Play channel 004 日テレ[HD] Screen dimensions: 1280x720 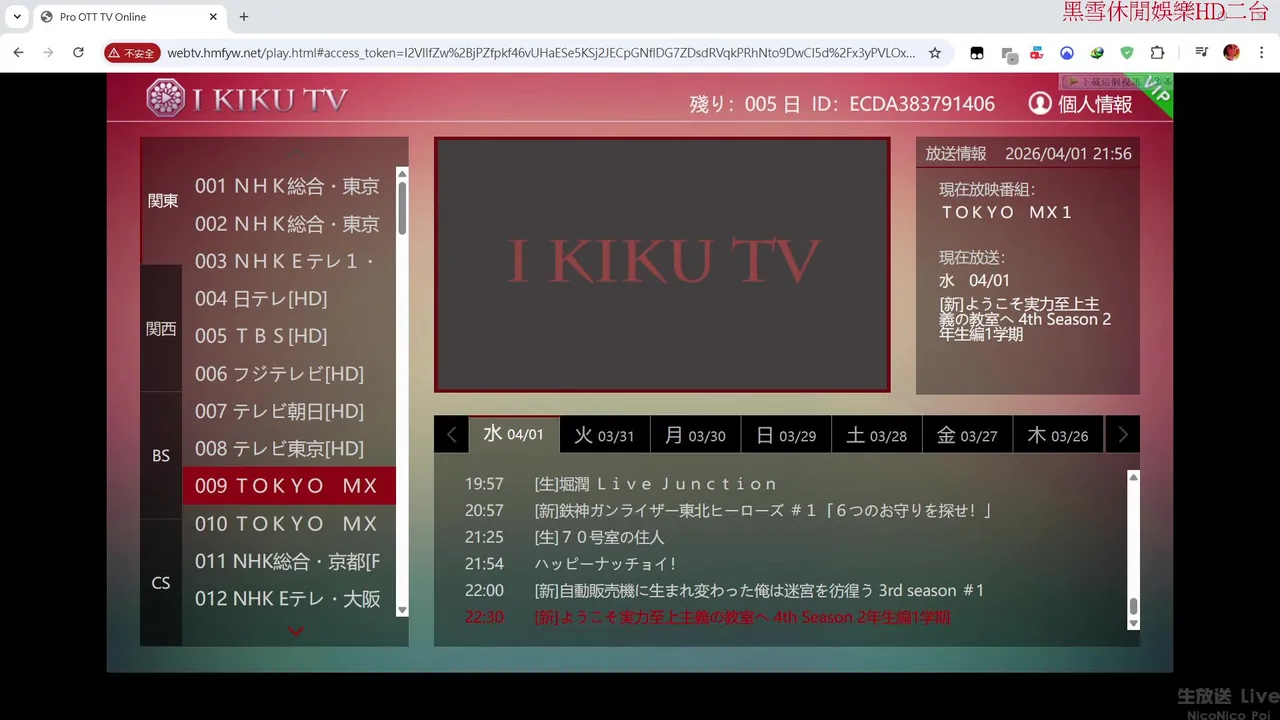[x=289, y=298]
